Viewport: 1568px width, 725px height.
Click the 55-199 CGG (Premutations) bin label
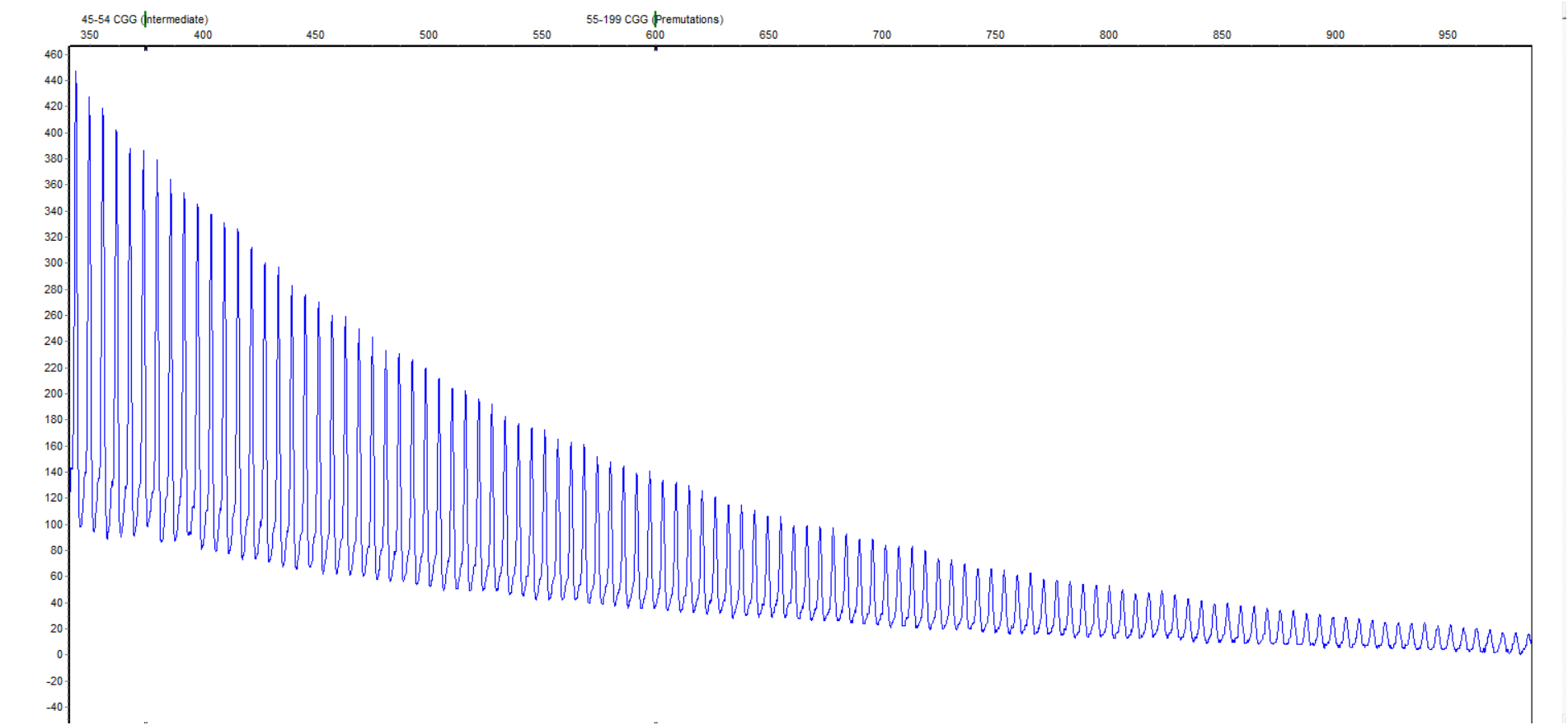pos(654,19)
